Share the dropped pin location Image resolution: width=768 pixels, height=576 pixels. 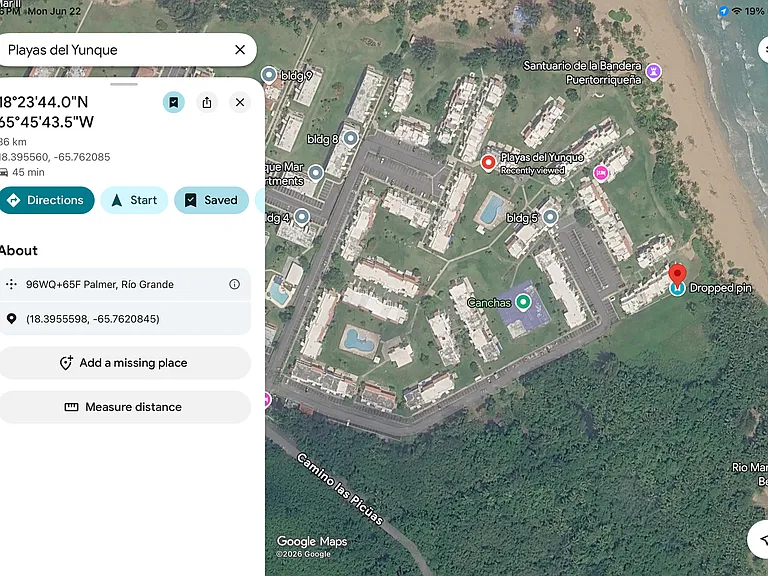[x=207, y=102]
